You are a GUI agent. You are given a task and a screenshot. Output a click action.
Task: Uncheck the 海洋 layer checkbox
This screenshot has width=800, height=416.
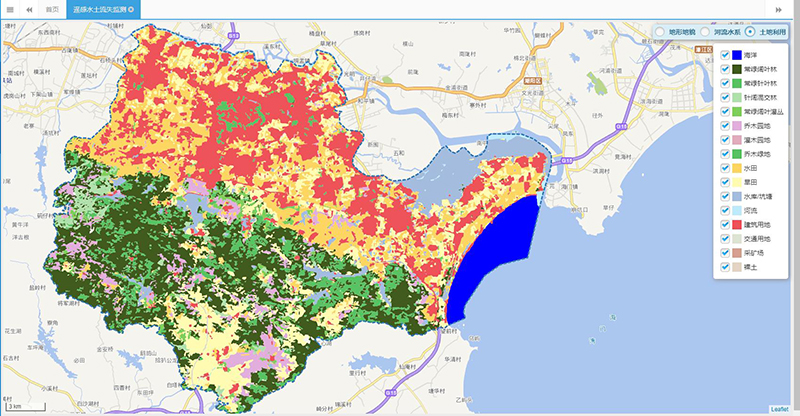coord(725,55)
